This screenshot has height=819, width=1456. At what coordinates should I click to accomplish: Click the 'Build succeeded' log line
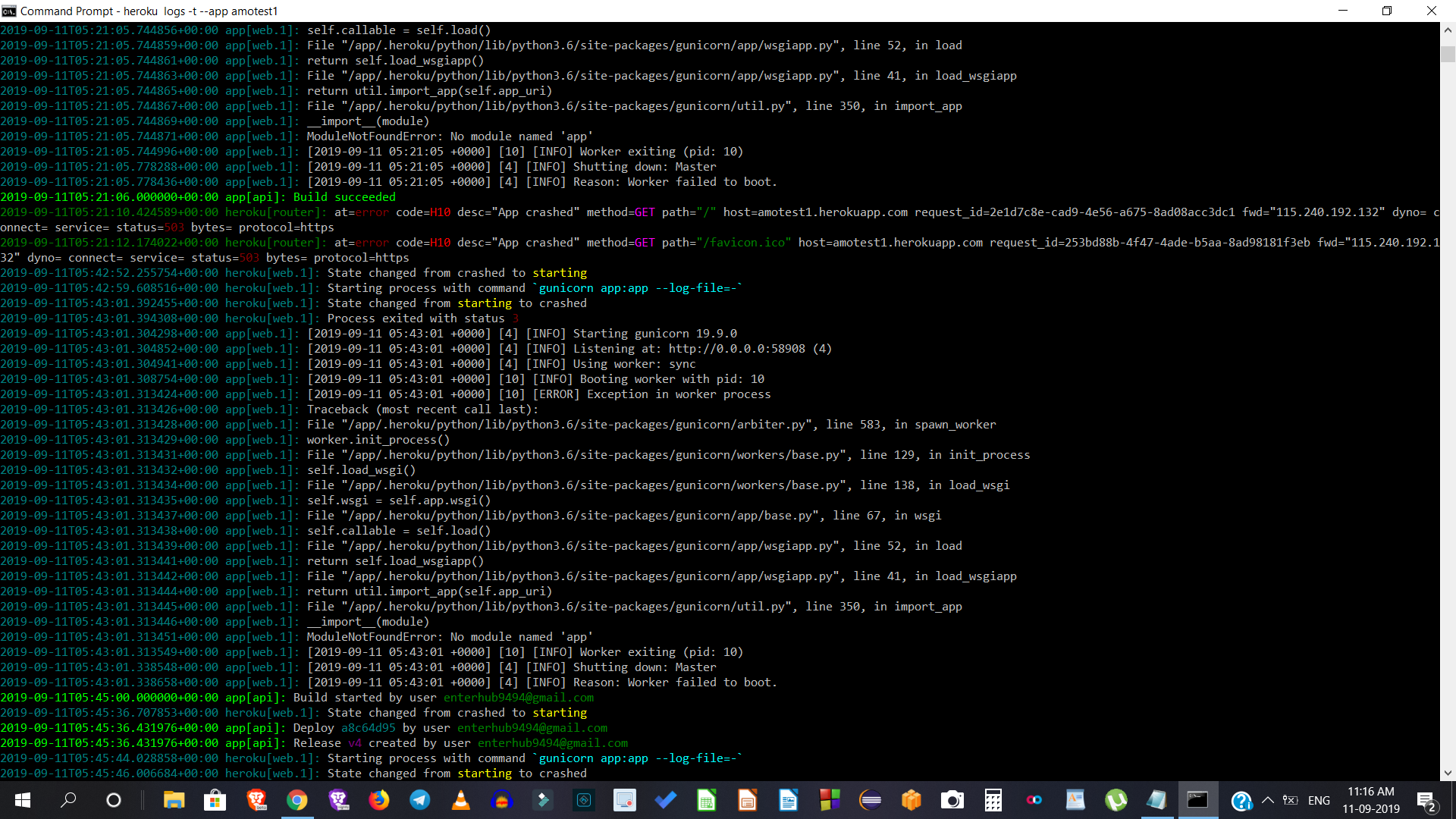(198, 197)
